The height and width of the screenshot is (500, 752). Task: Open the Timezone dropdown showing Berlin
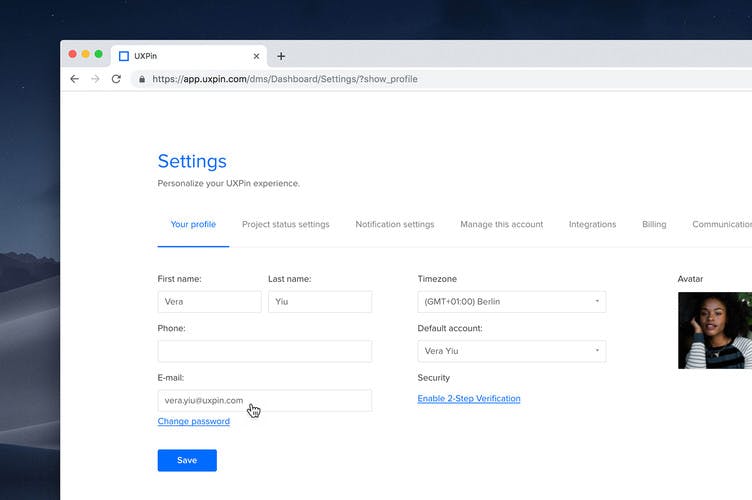512,302
